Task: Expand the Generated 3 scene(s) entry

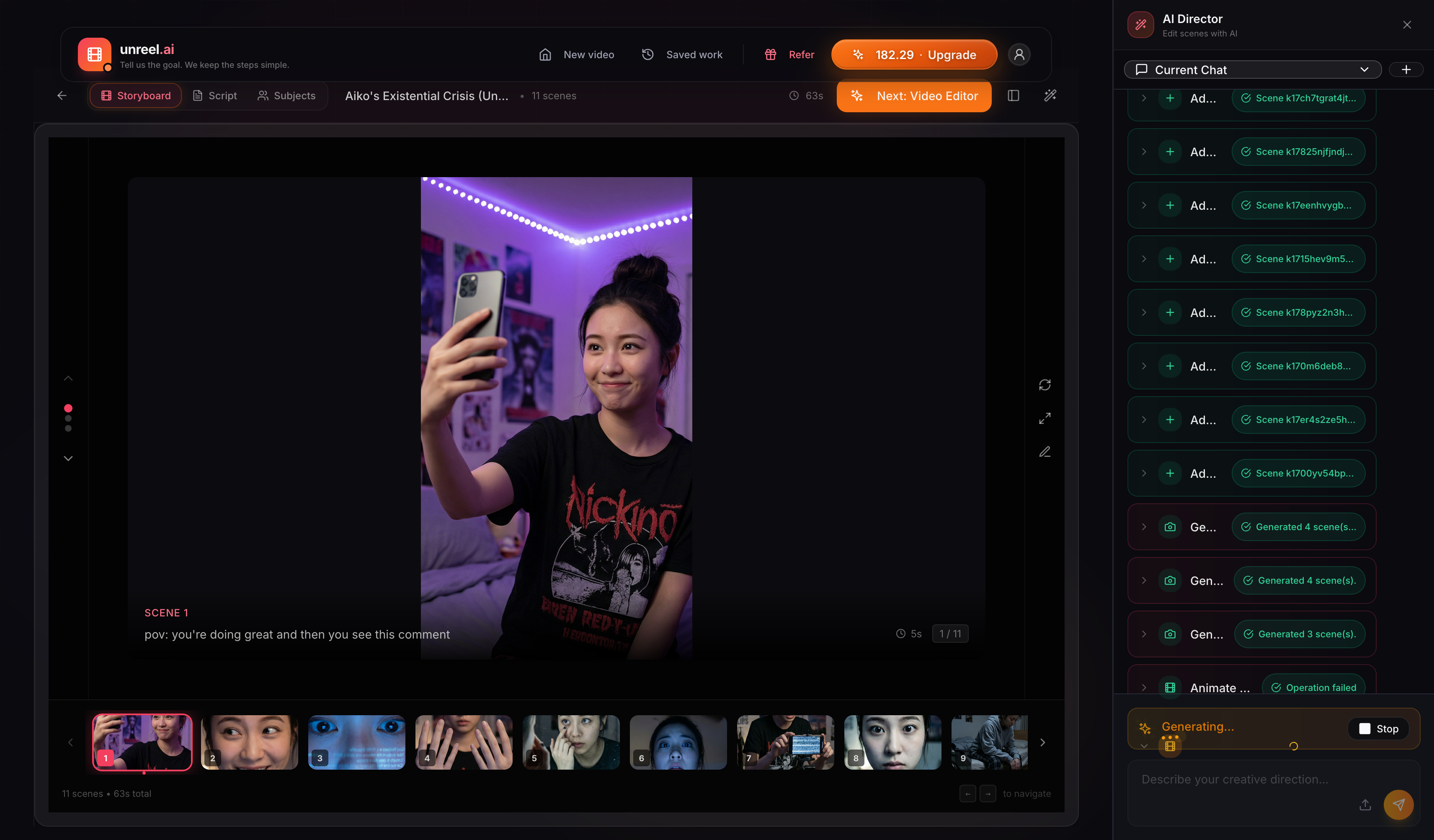Action: [x=1144, y=634]
